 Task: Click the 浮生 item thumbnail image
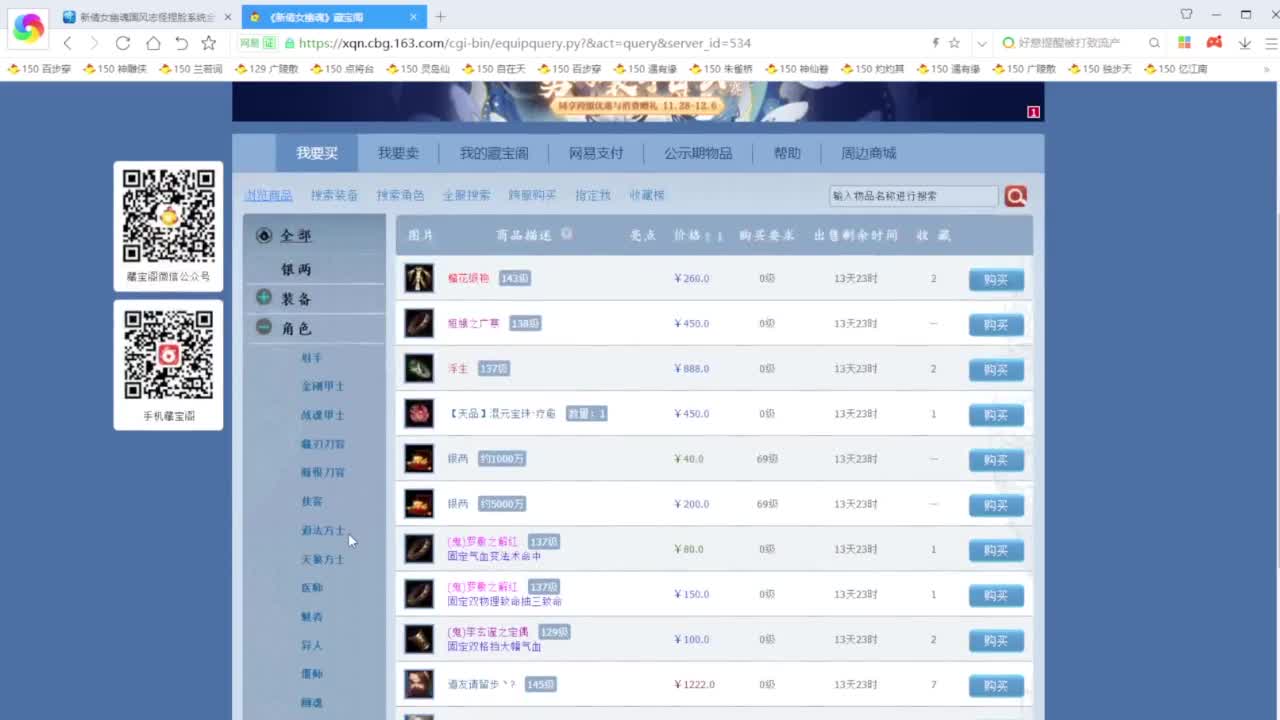click(x=419, y=369)
